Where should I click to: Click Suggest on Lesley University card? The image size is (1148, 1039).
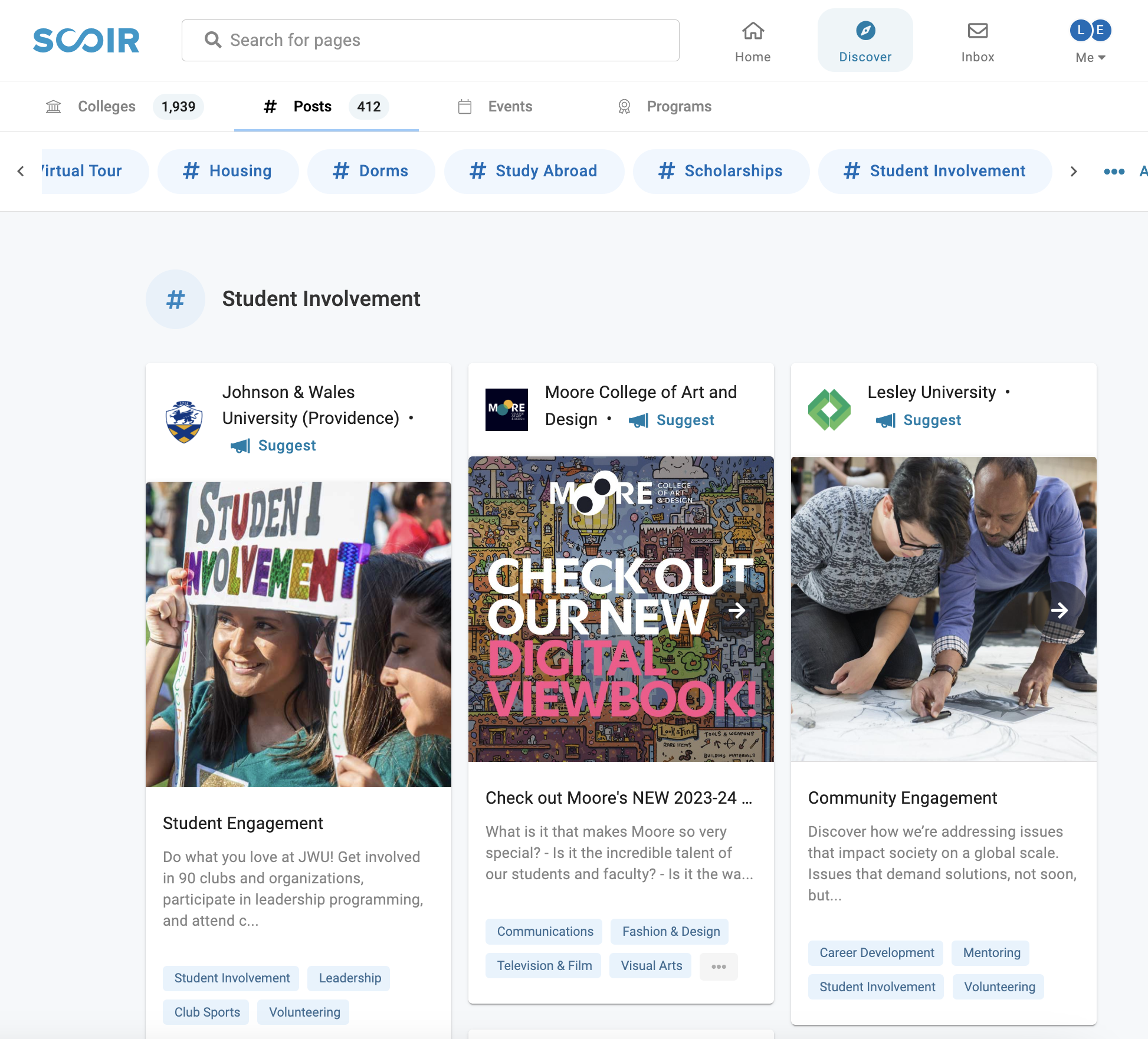tap(919, 420)
